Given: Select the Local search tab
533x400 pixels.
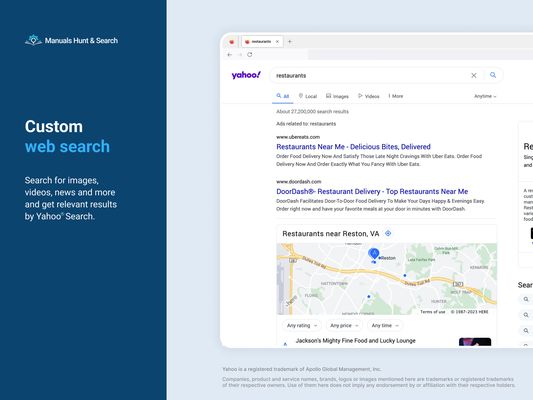Looking at the screenshot, I should coord(308,96).
